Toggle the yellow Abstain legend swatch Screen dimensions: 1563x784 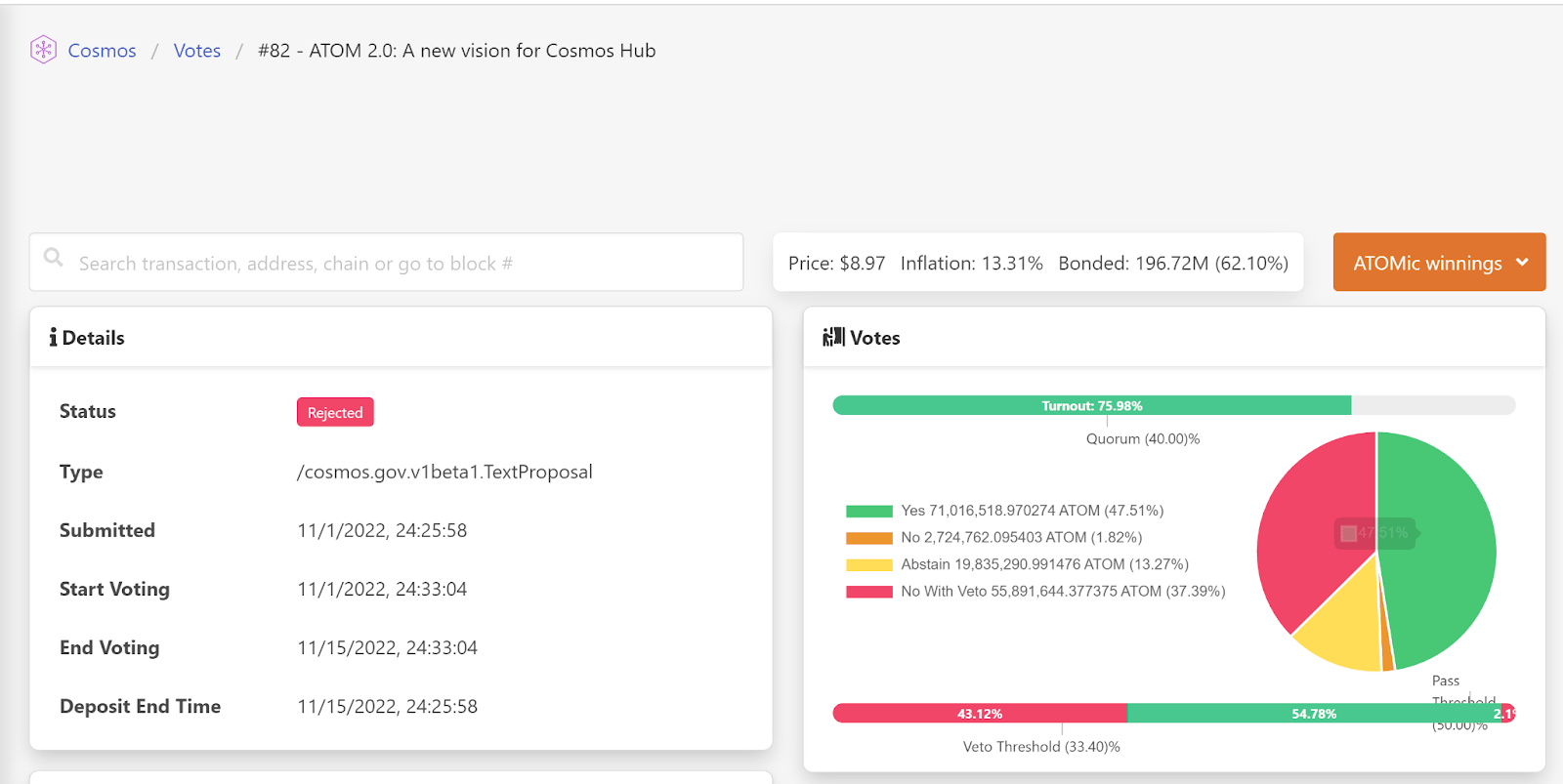868,564
